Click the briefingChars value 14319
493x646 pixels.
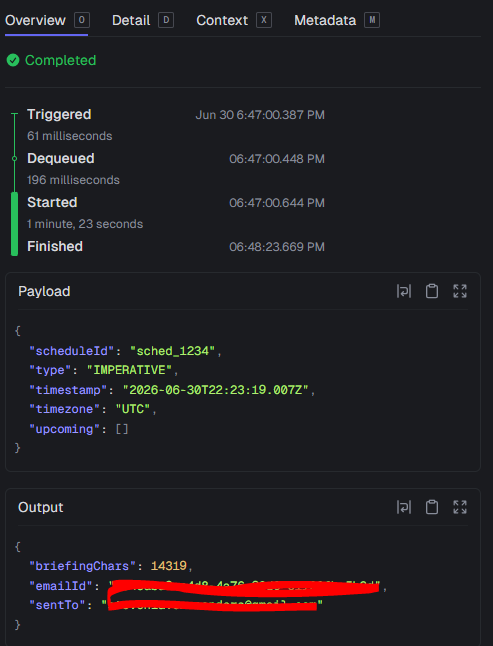click(169, 566)
